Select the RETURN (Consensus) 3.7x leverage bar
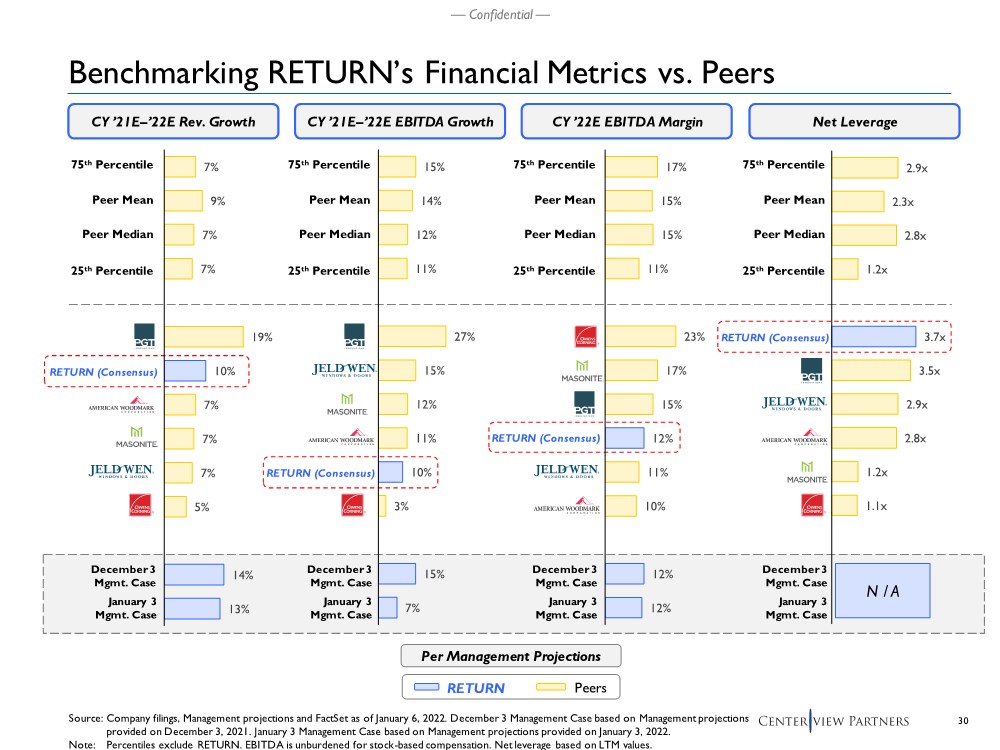 (x=873, y=337)
